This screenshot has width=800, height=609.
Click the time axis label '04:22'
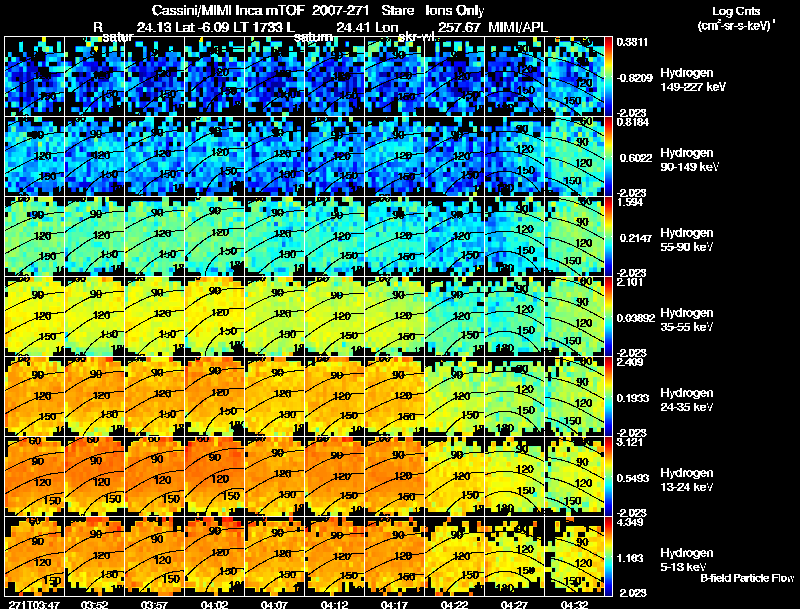click(x=455, y=604)
